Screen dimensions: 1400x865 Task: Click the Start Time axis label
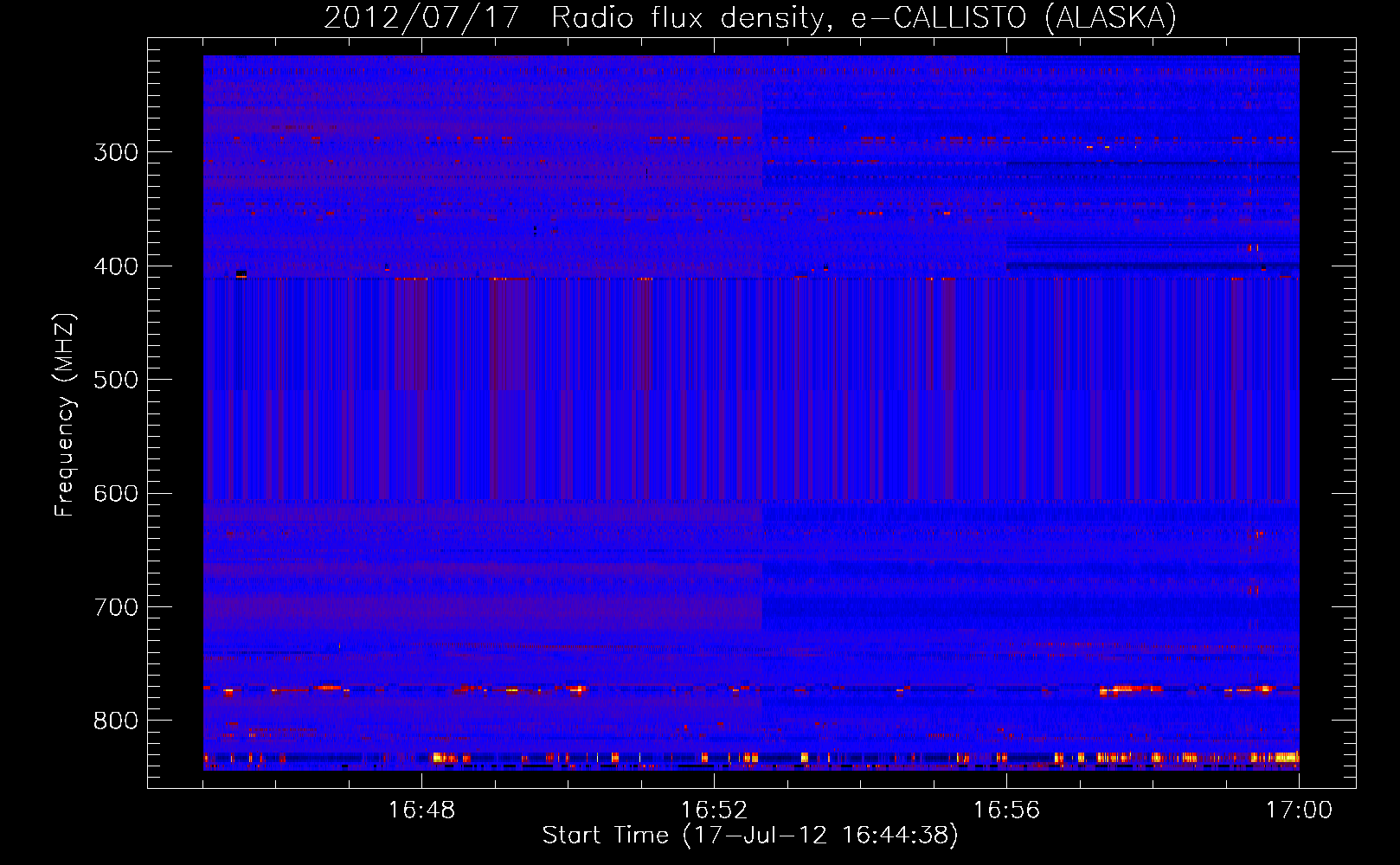click(750, 836)
